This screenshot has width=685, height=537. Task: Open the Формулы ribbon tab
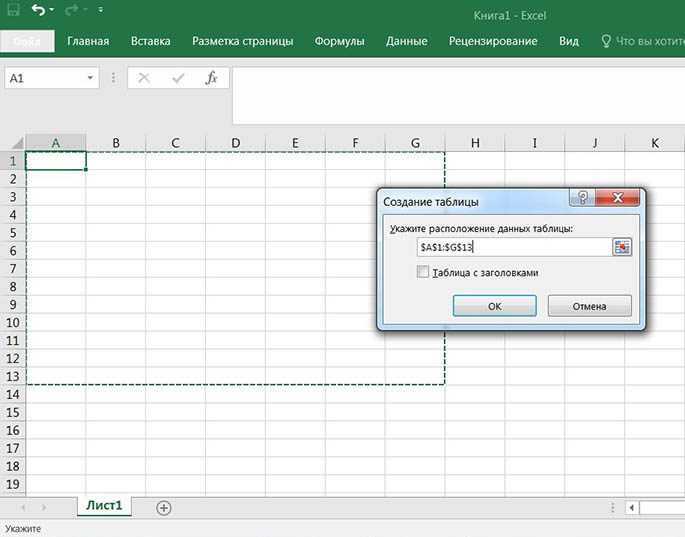pos(339,41)
